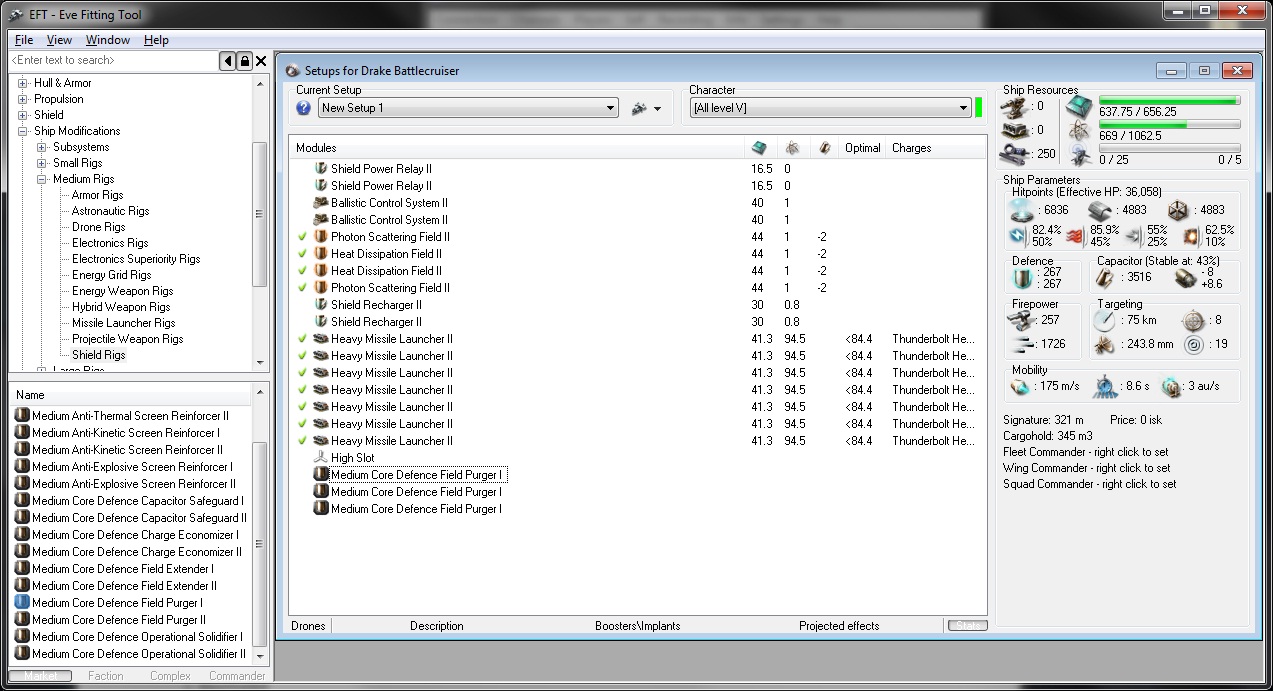Open the Character dropdown
Screen dimensions: 1273x691
(x=830, y=108)
